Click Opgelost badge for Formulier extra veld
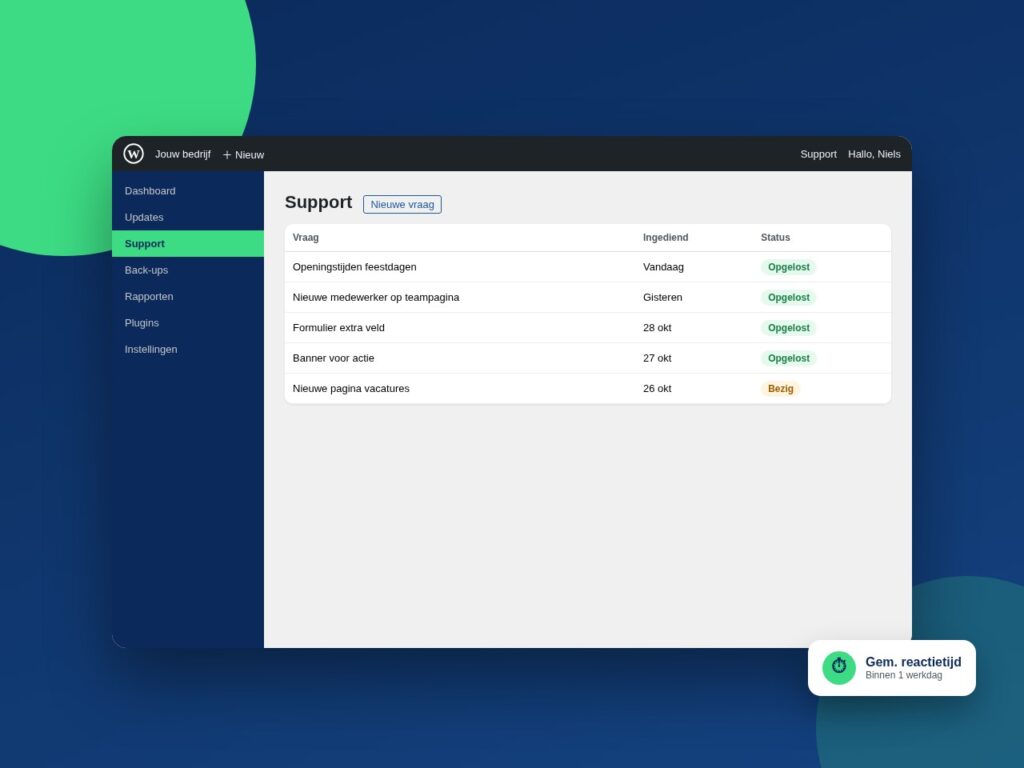Screen dimensions: 1024x768 click(788, 328)
